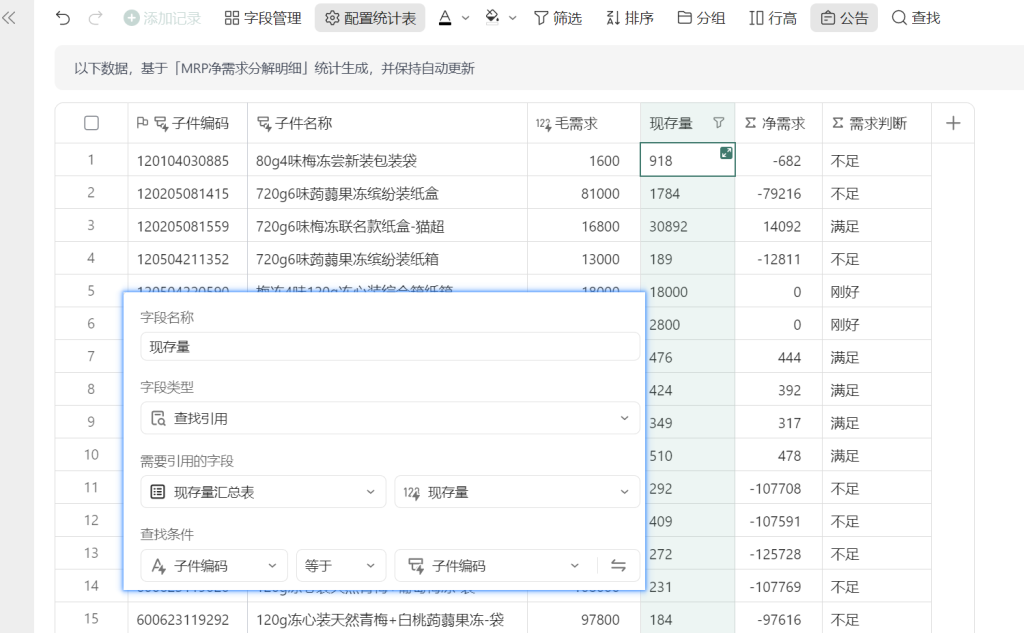Add a new record (添加记录)

162,18
